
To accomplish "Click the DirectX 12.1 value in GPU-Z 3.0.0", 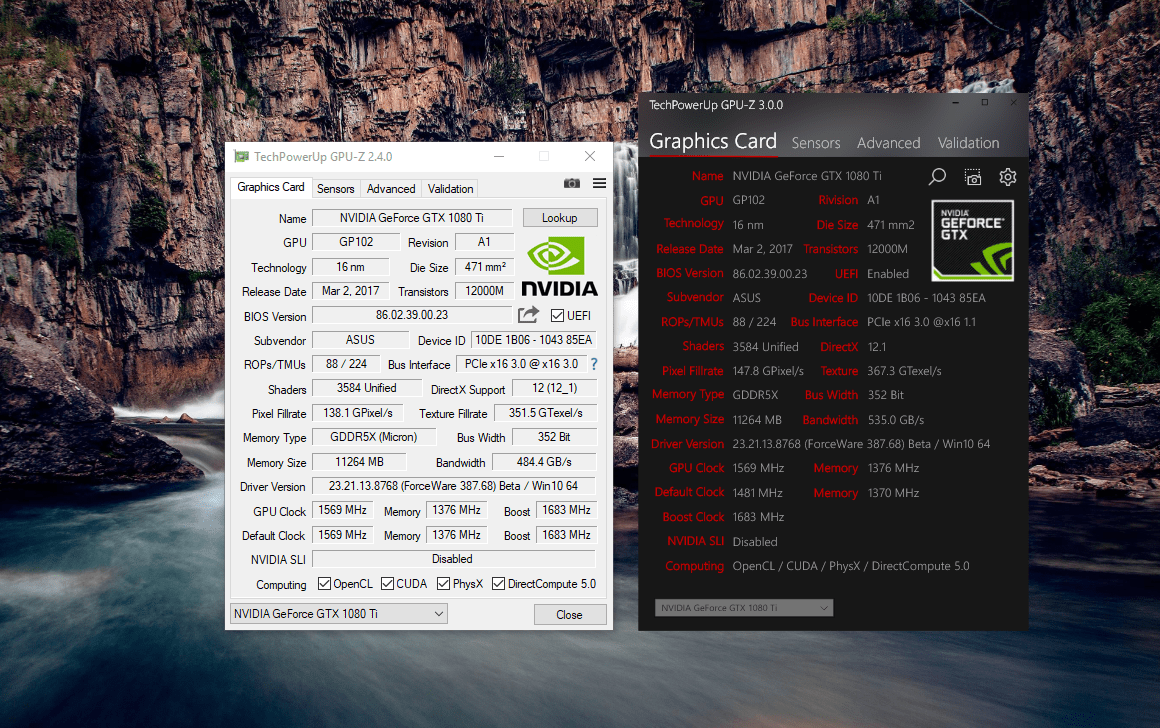I will (x=877, y=346).
